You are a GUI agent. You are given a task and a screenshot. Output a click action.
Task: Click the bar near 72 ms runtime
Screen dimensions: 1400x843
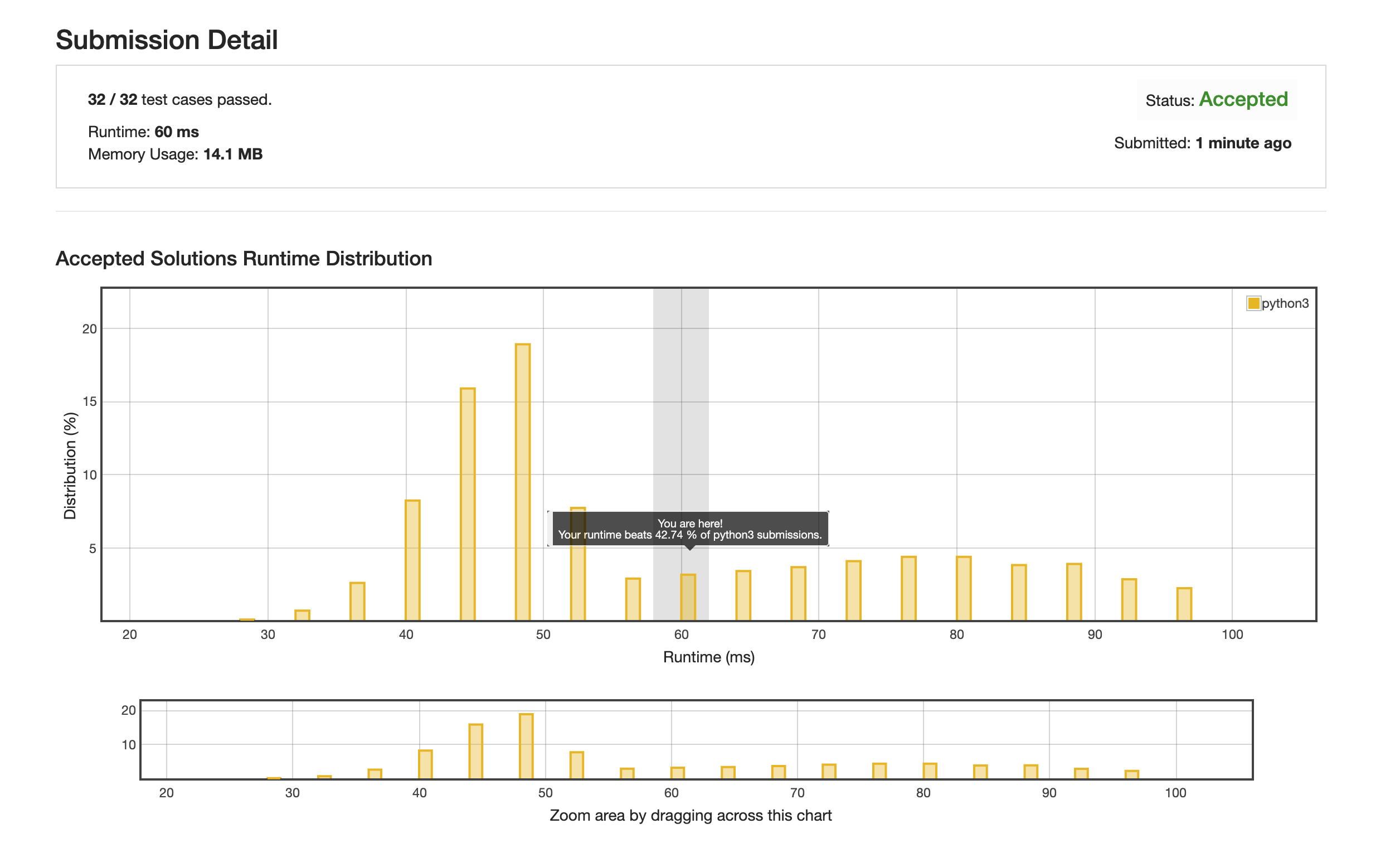[853, 591]
